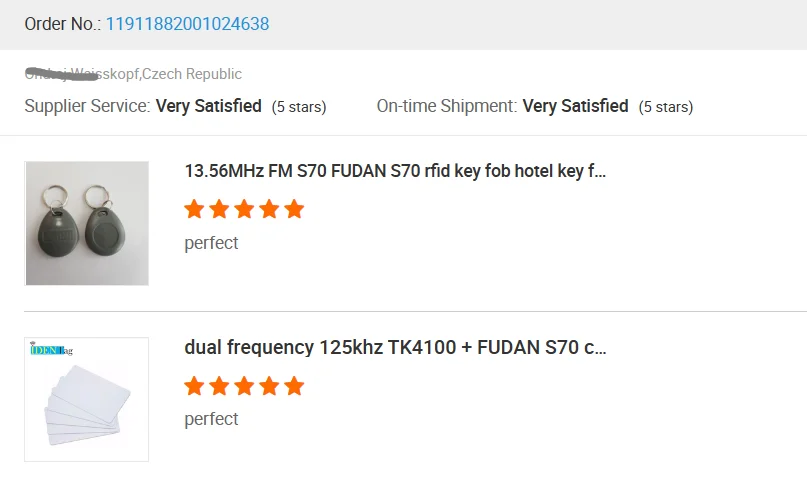Click the second star of the key fob rating
This screenshot has height=484, width=807.
(219, 209)
